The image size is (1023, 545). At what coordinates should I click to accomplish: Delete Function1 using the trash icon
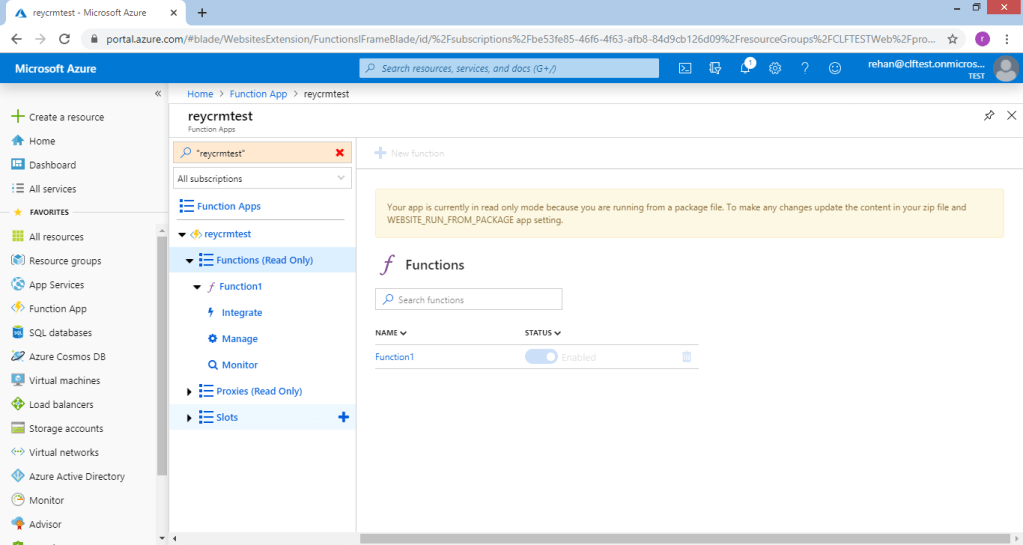coord(686,357)
